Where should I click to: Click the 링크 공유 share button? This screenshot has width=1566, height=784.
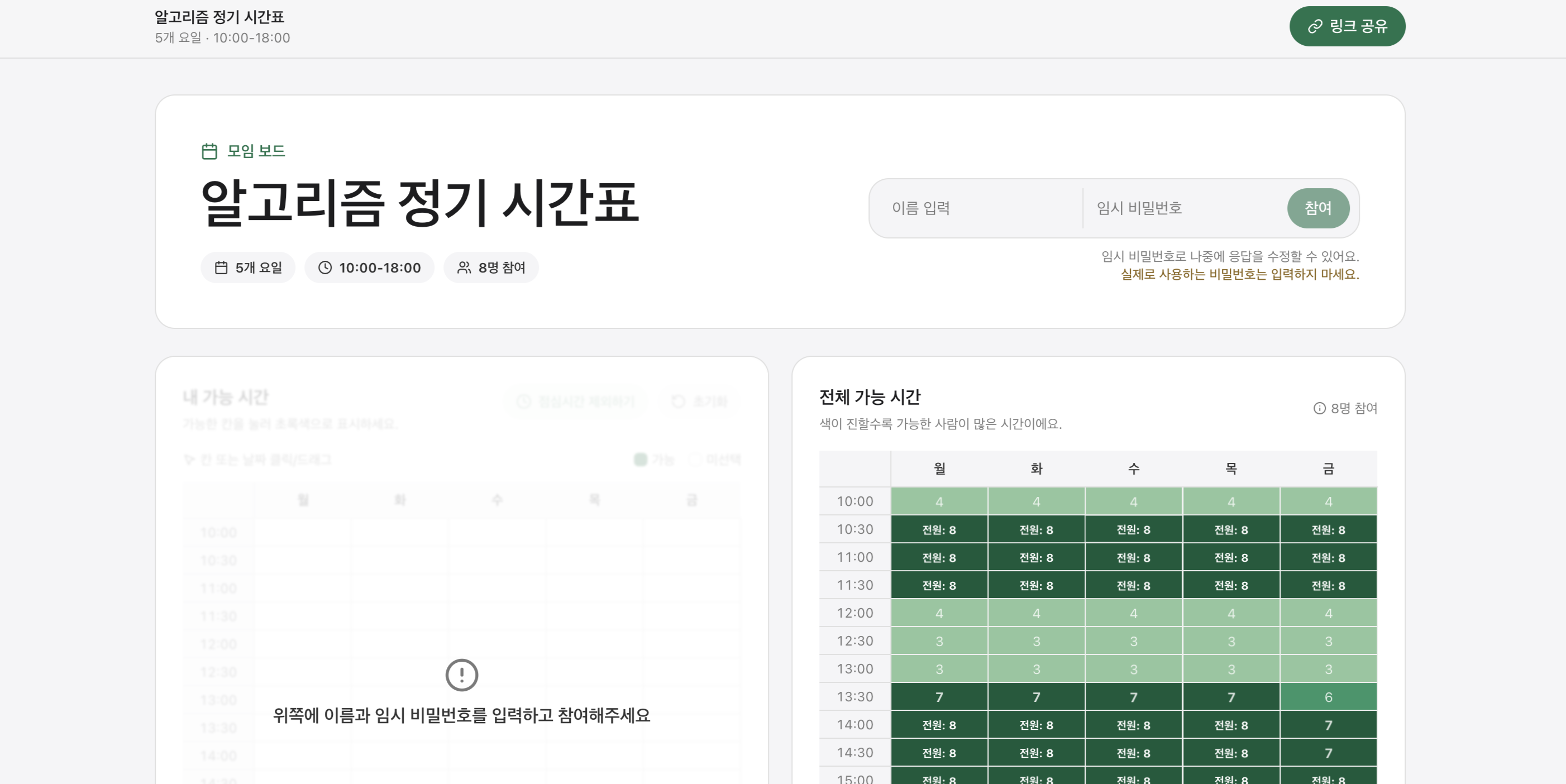(1347, 26)
